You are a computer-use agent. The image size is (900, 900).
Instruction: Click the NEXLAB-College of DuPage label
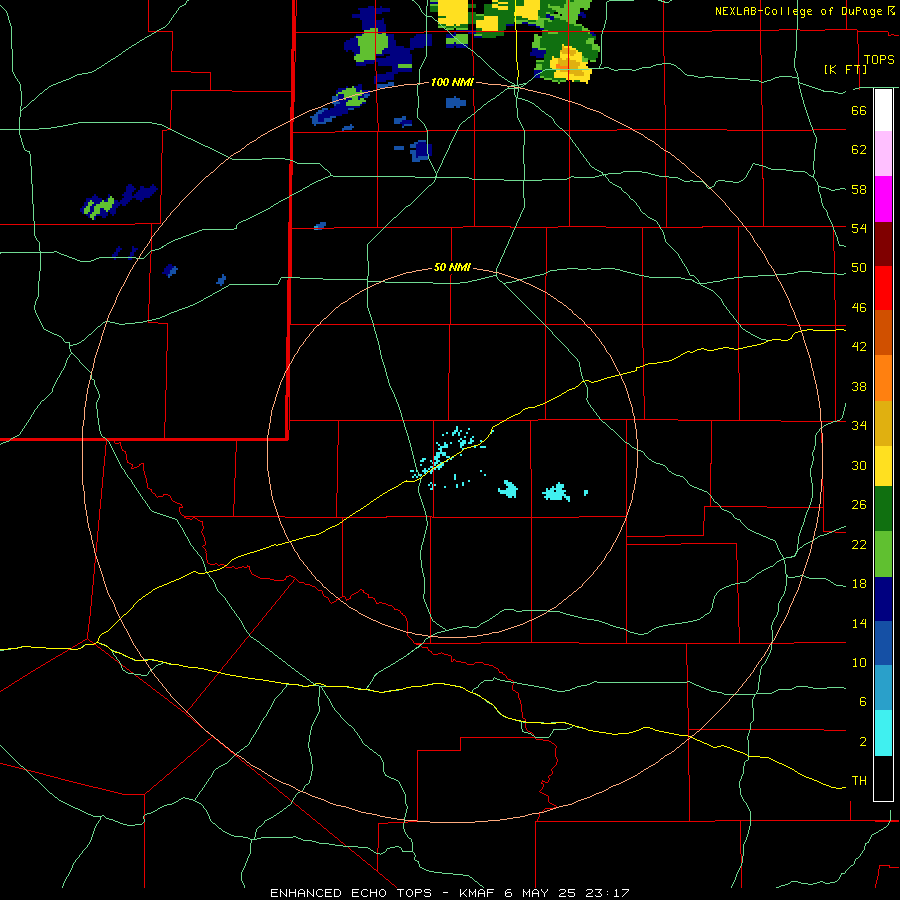click(x=798, y=11)
